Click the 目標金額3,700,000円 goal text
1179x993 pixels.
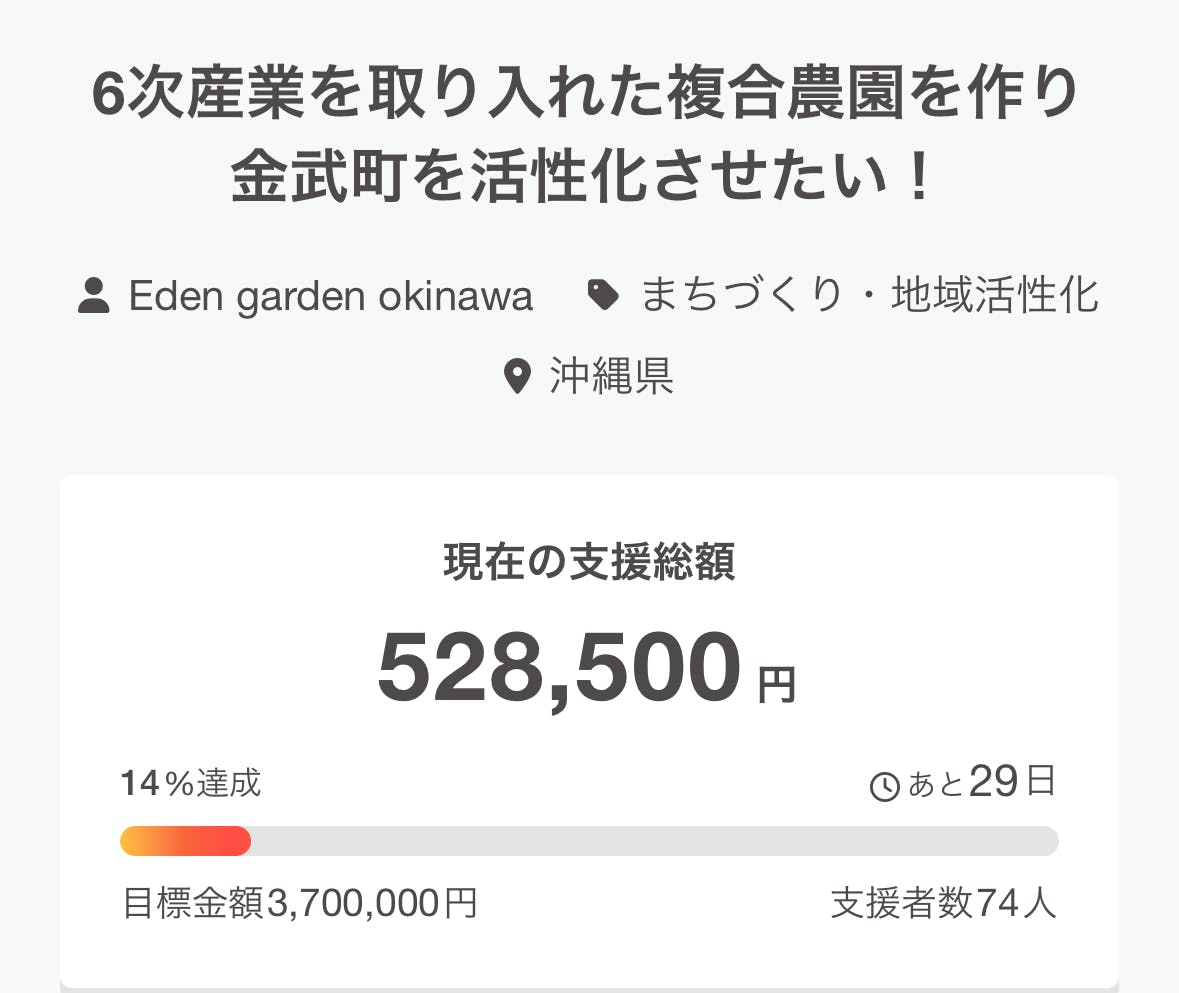point(299,904)
